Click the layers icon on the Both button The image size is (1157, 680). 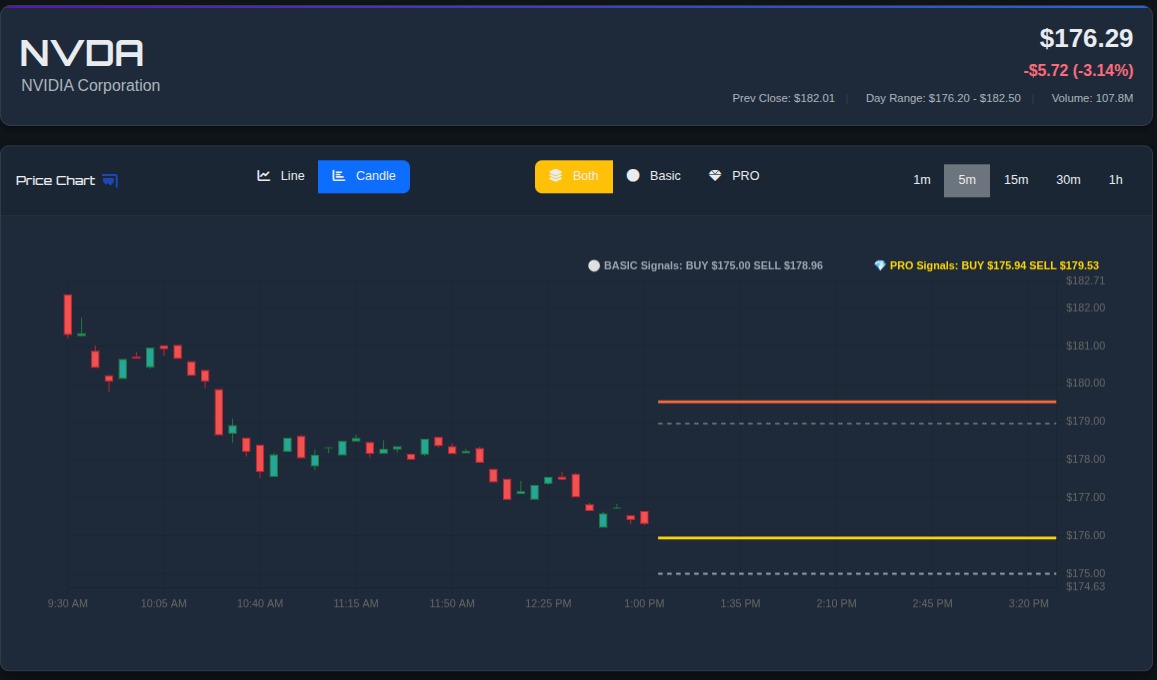556,175
